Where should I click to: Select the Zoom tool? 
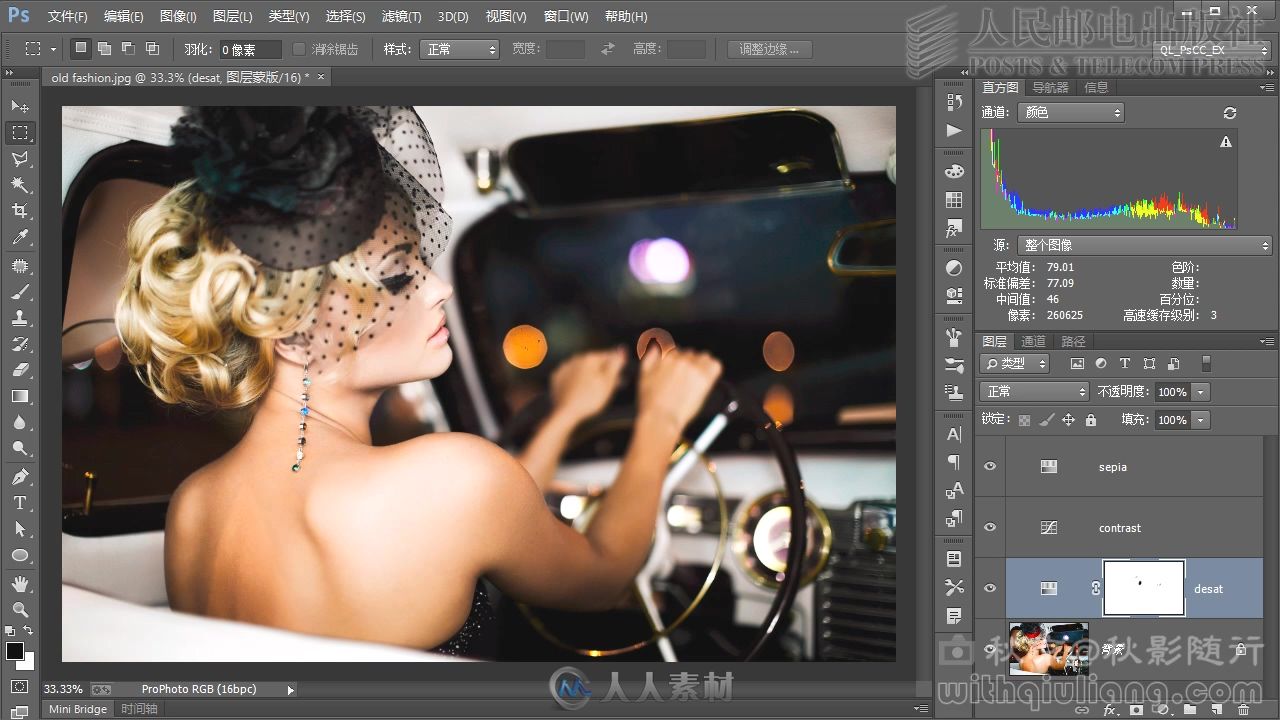tap(20, 609)
